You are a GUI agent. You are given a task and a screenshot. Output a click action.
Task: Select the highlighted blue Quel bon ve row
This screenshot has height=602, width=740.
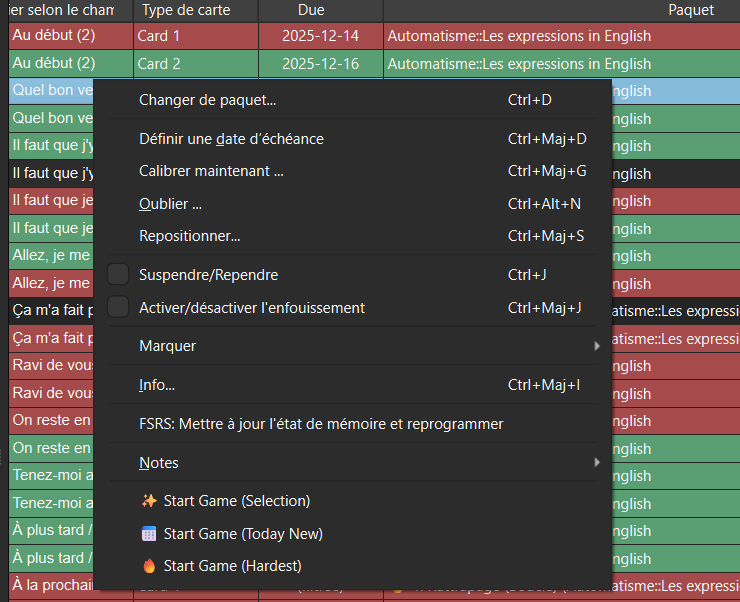(x=51, y=91)
